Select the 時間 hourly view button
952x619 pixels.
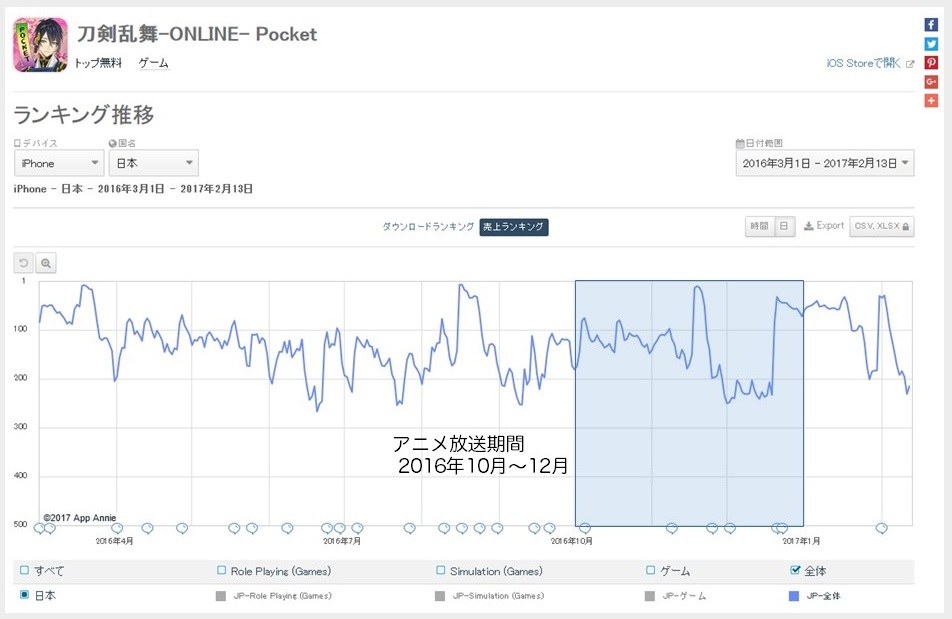pos(759,226)
